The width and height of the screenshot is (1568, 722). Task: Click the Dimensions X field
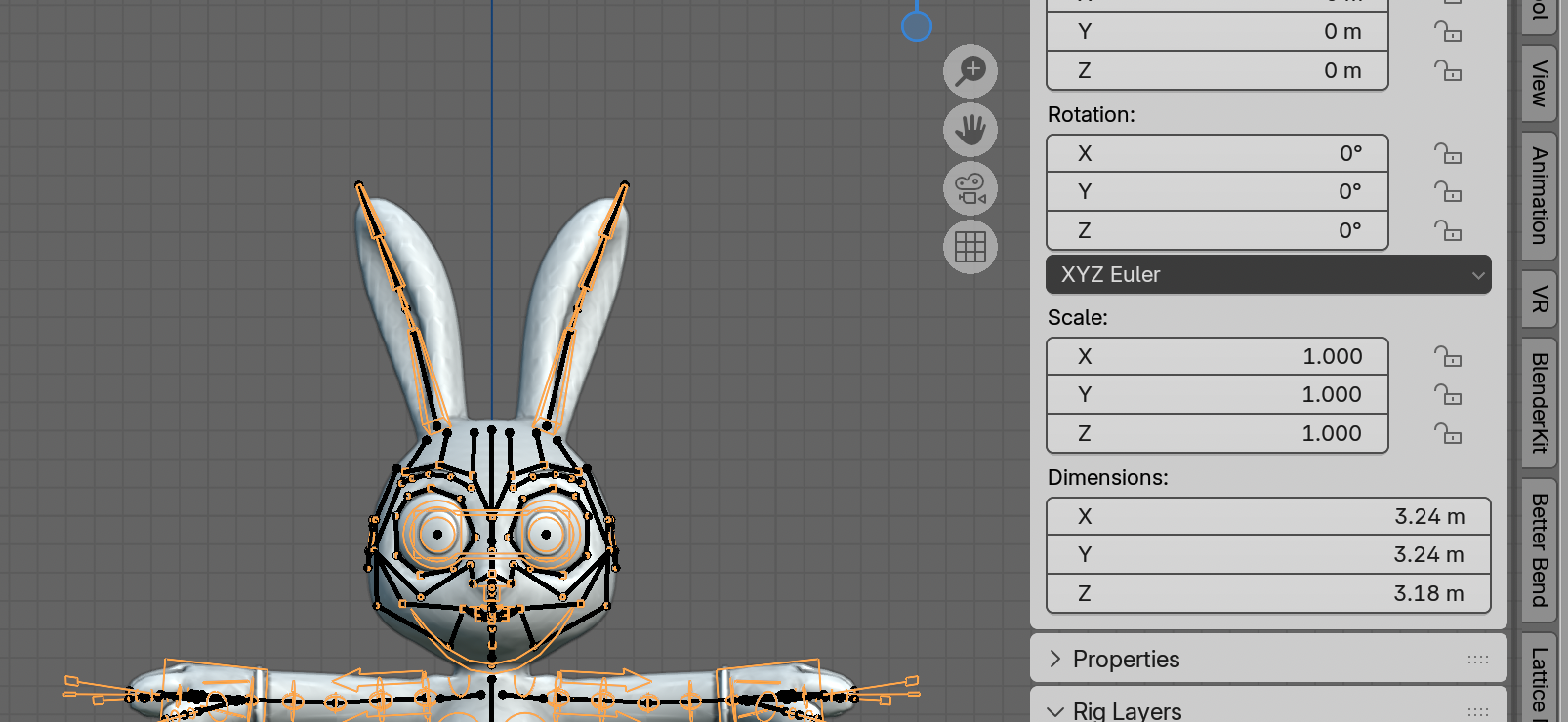1268,516
